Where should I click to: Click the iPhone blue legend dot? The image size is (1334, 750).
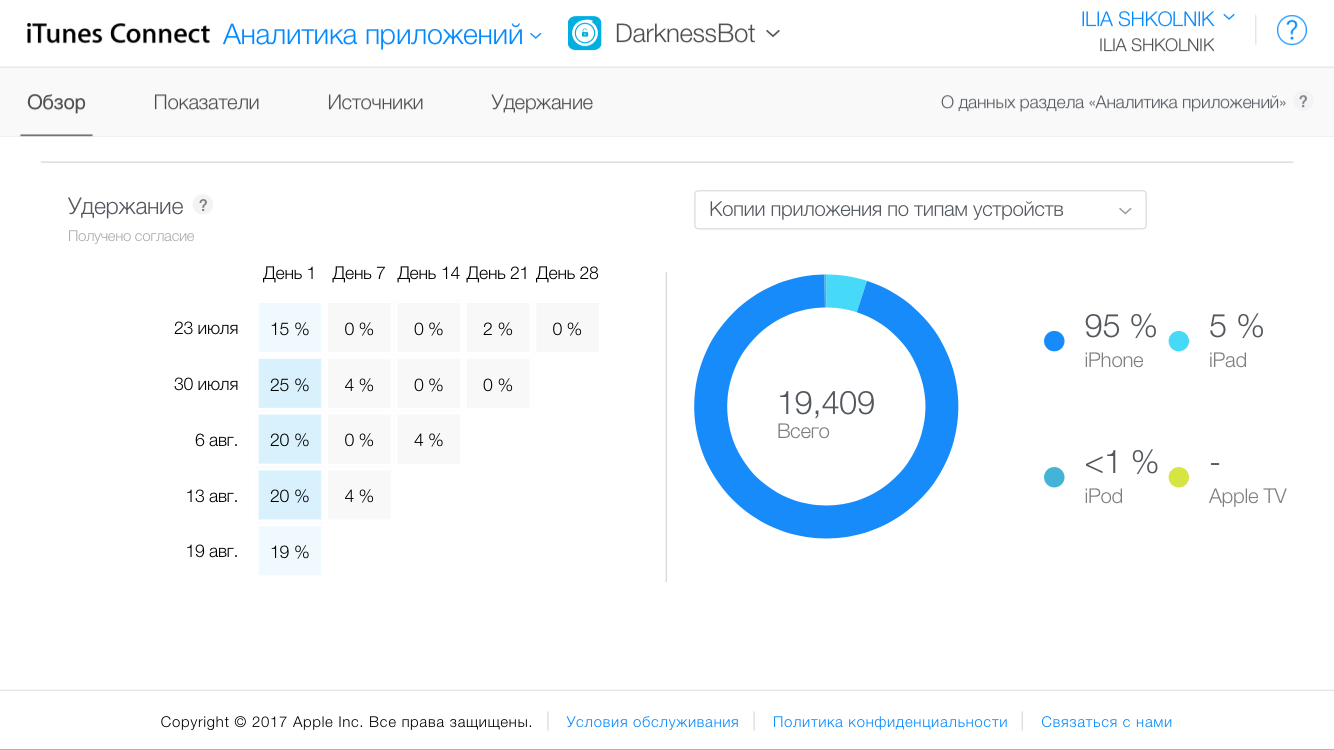click(x=1054, y=341)
